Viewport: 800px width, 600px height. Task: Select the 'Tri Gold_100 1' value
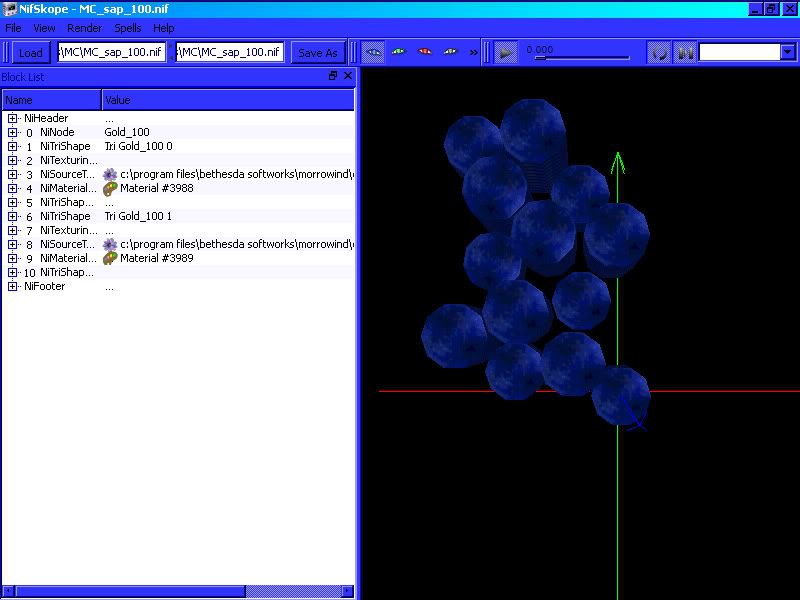click(138, 216)
